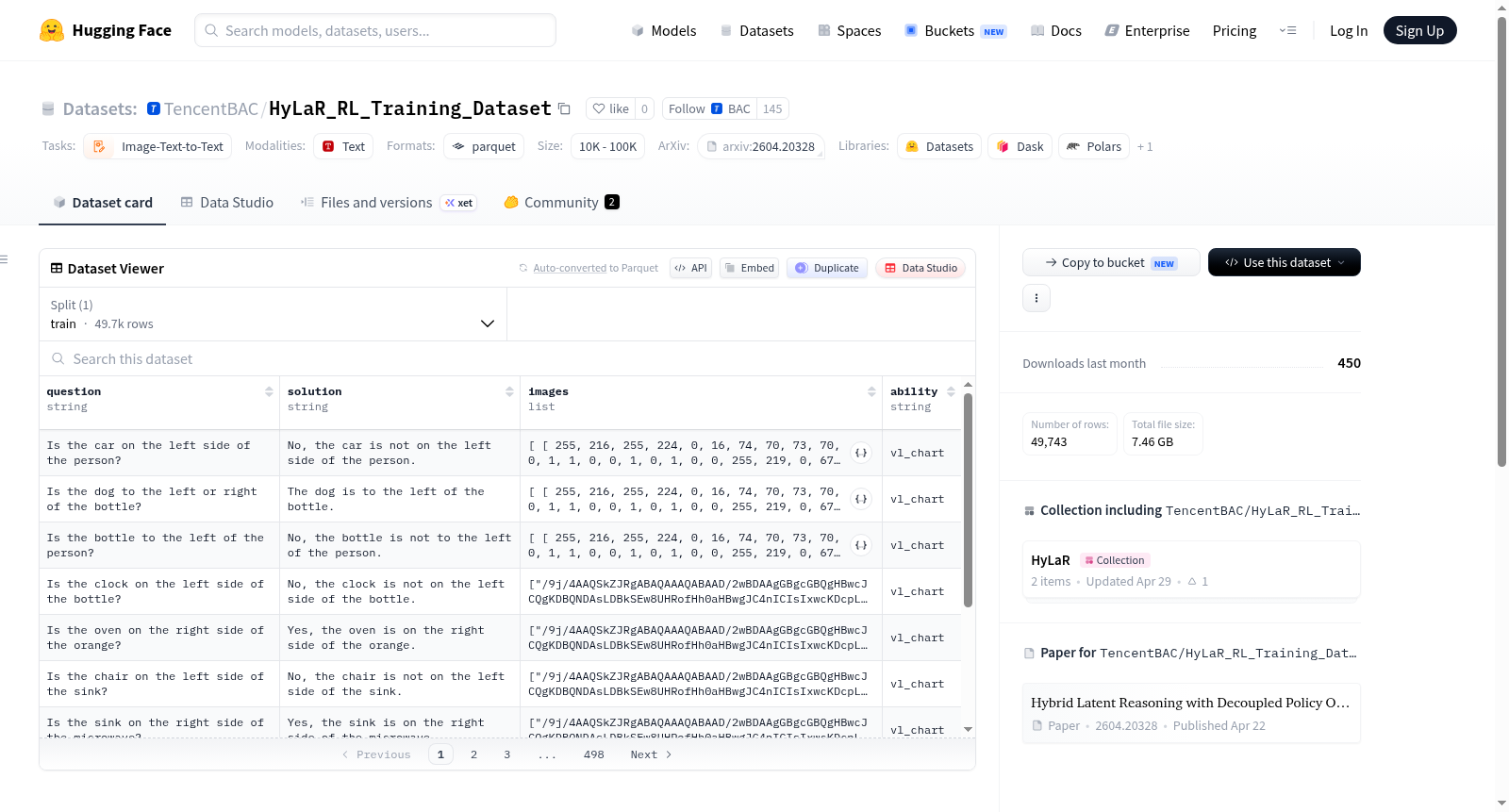The height and width of the screenshot is (812, 1509).
Task: Open the Community tab
Action: point(561,202)
